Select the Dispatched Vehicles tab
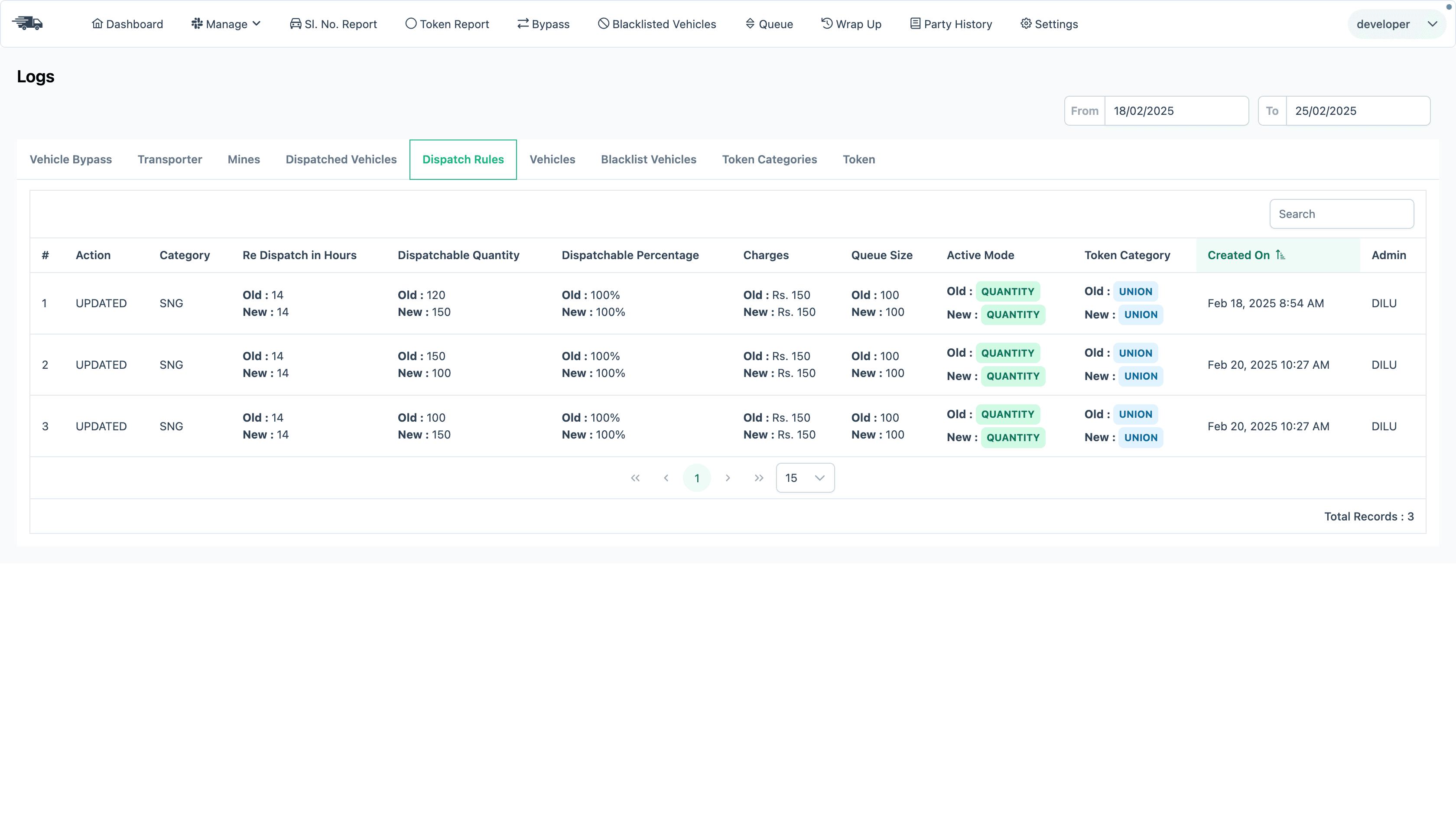1456x819 pixels. [x=341, y=159]
